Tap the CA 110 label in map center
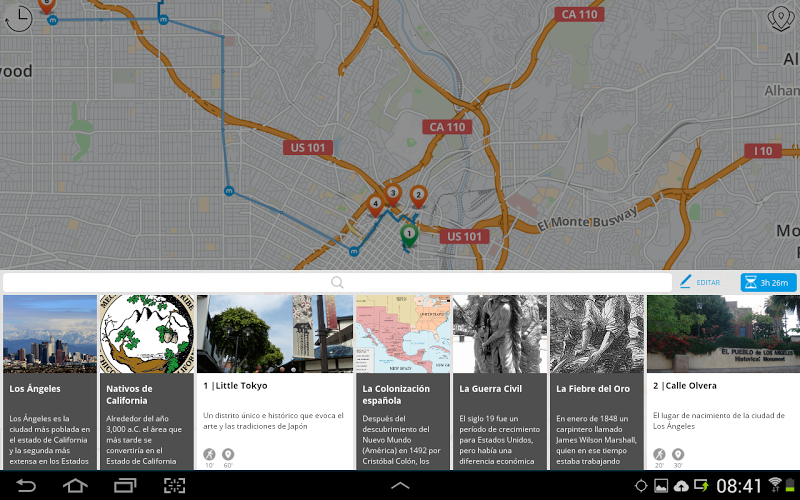 click(447, 127)
